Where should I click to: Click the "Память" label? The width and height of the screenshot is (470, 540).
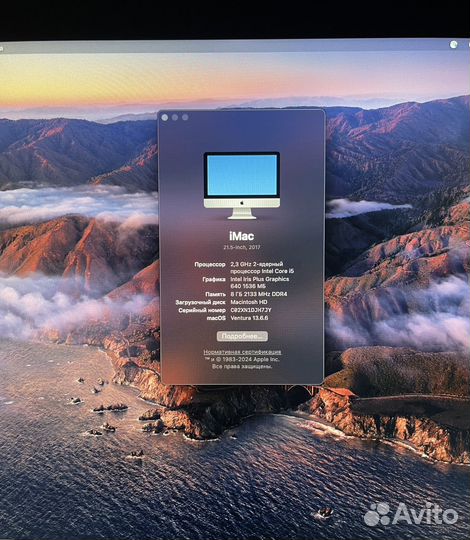(215, 294)
